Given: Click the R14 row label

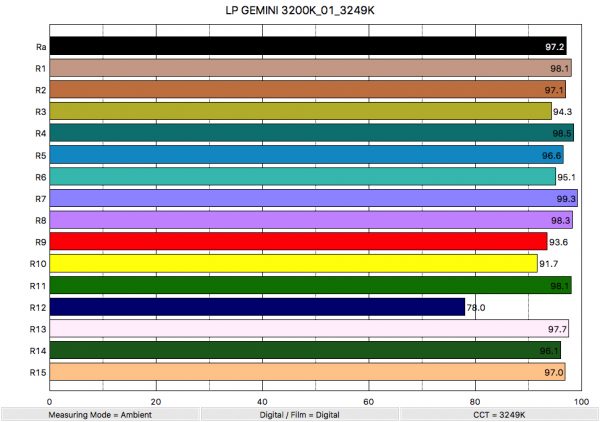Looking at the screenshot, I should point(38,350).
